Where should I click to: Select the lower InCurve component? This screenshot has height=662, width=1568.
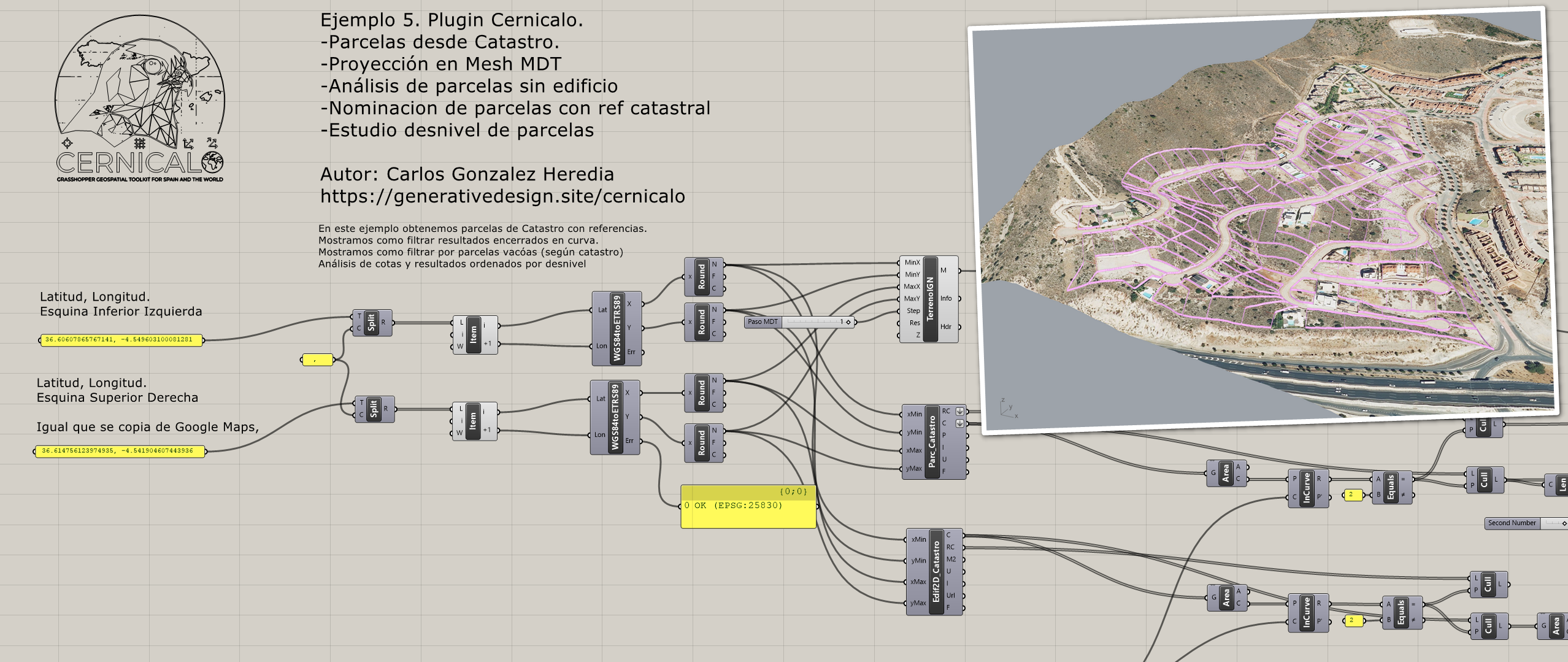[x=1309, y=612]
